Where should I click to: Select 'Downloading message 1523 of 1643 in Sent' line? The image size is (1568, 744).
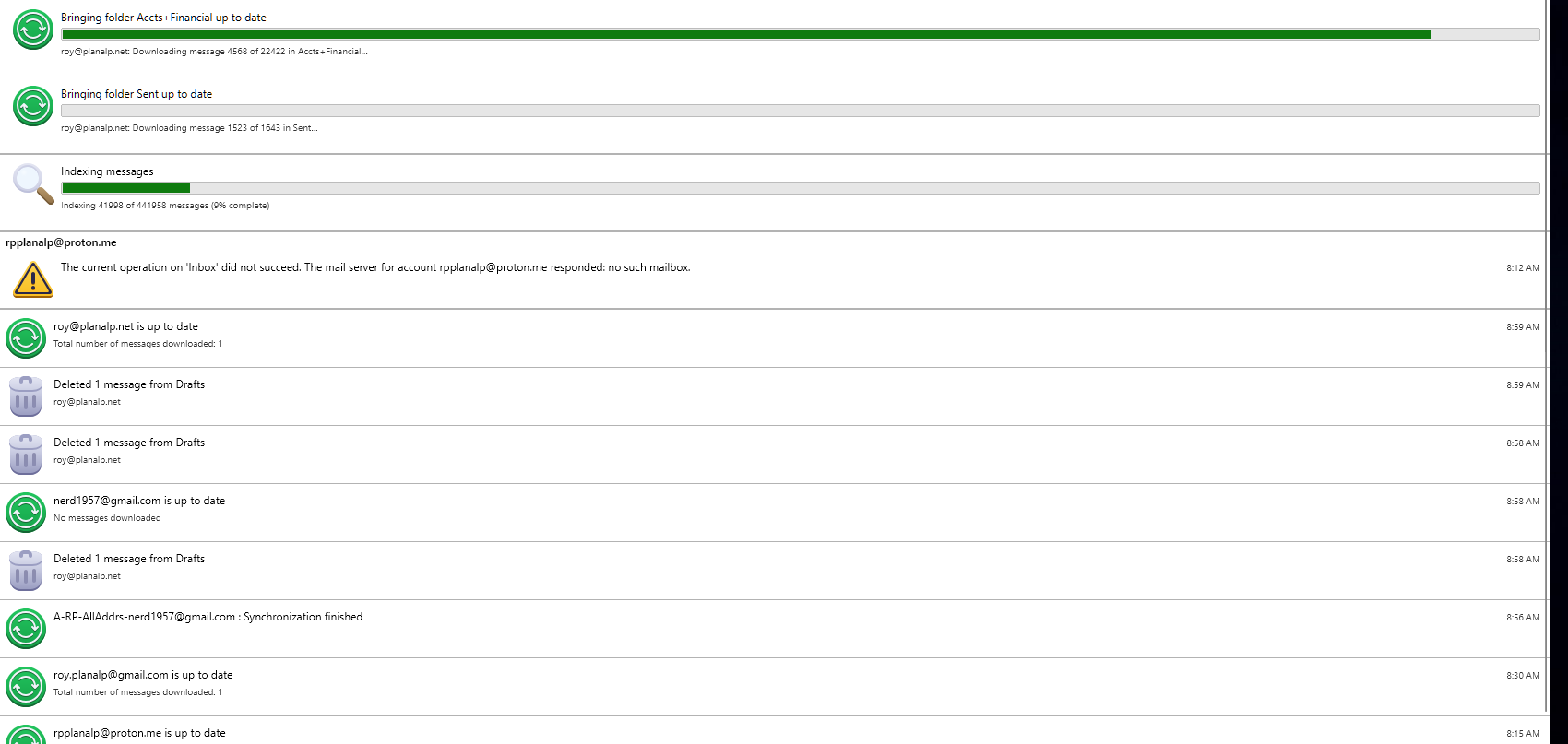189,128
